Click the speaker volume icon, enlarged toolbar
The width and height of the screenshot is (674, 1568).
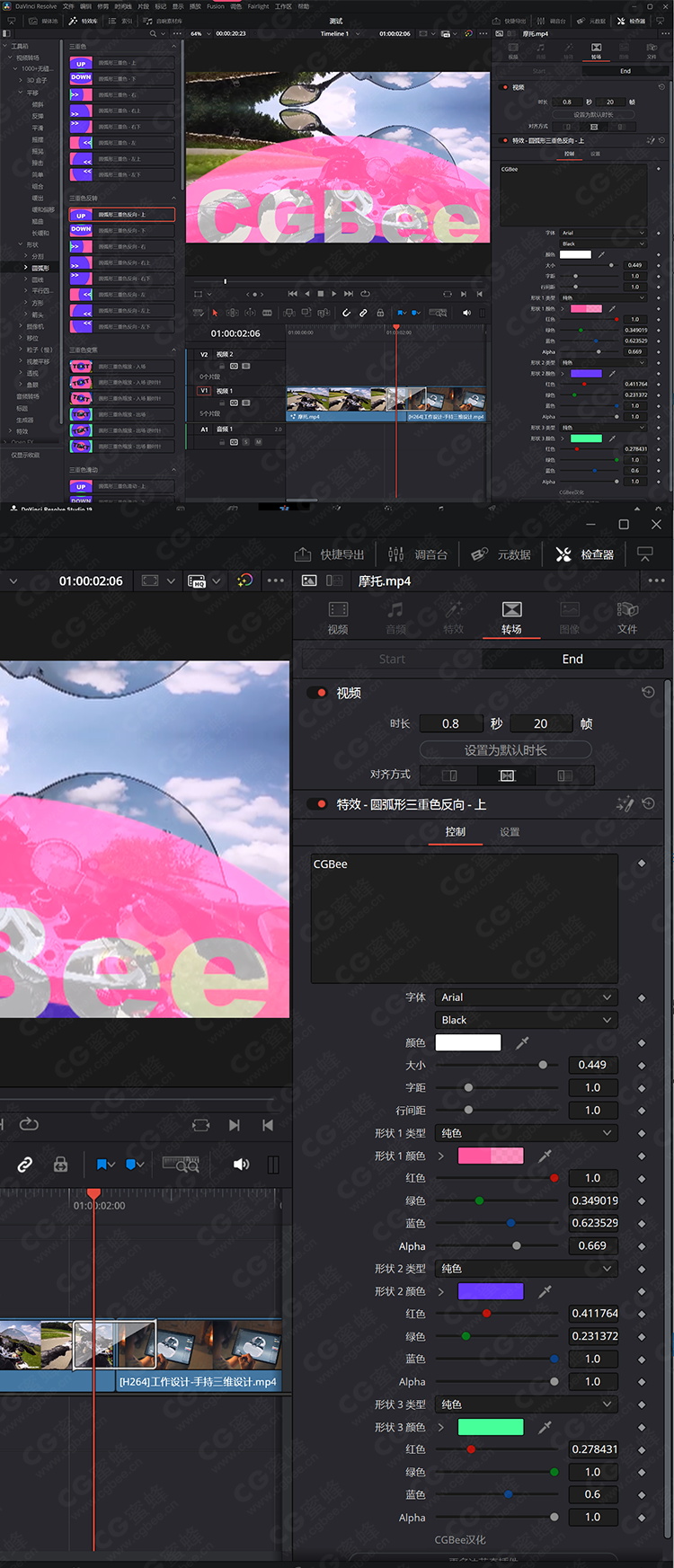click(241, 1165)
